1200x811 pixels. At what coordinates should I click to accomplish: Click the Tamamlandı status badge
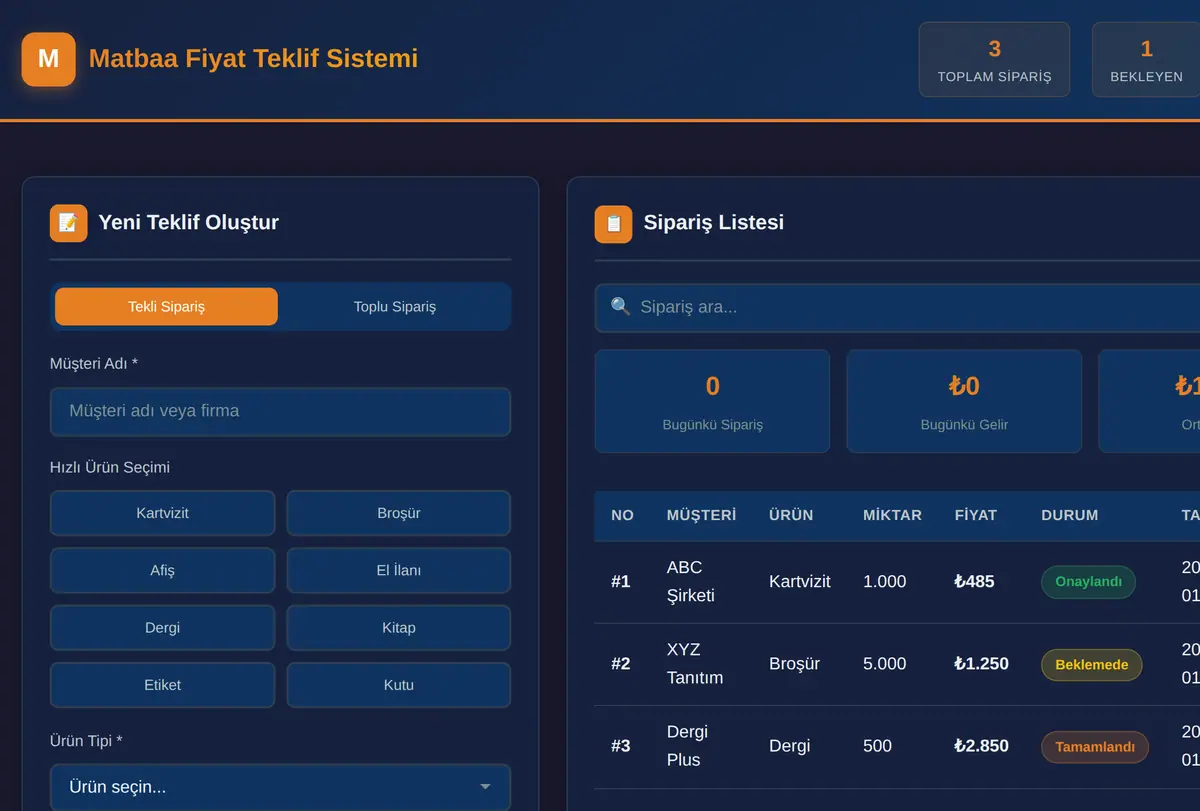point(1095,747)
